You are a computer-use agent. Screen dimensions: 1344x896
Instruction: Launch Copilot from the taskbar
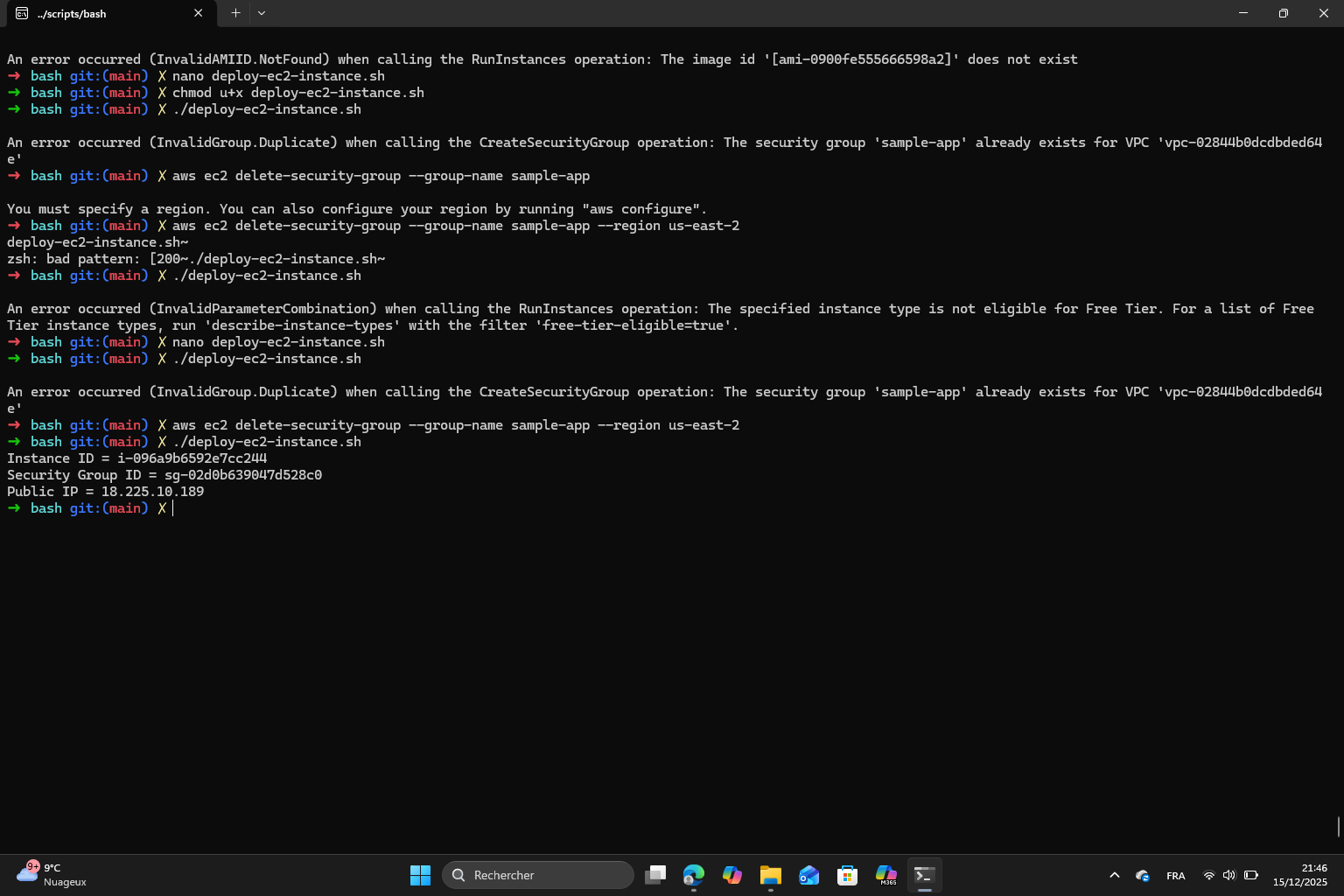tap(732, 874)
